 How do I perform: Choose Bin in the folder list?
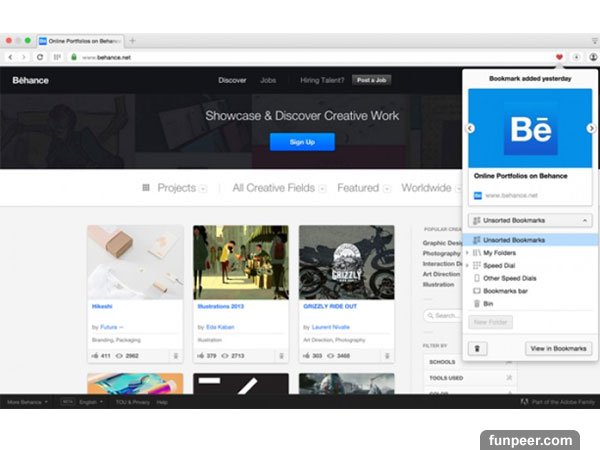pos(489,302)
